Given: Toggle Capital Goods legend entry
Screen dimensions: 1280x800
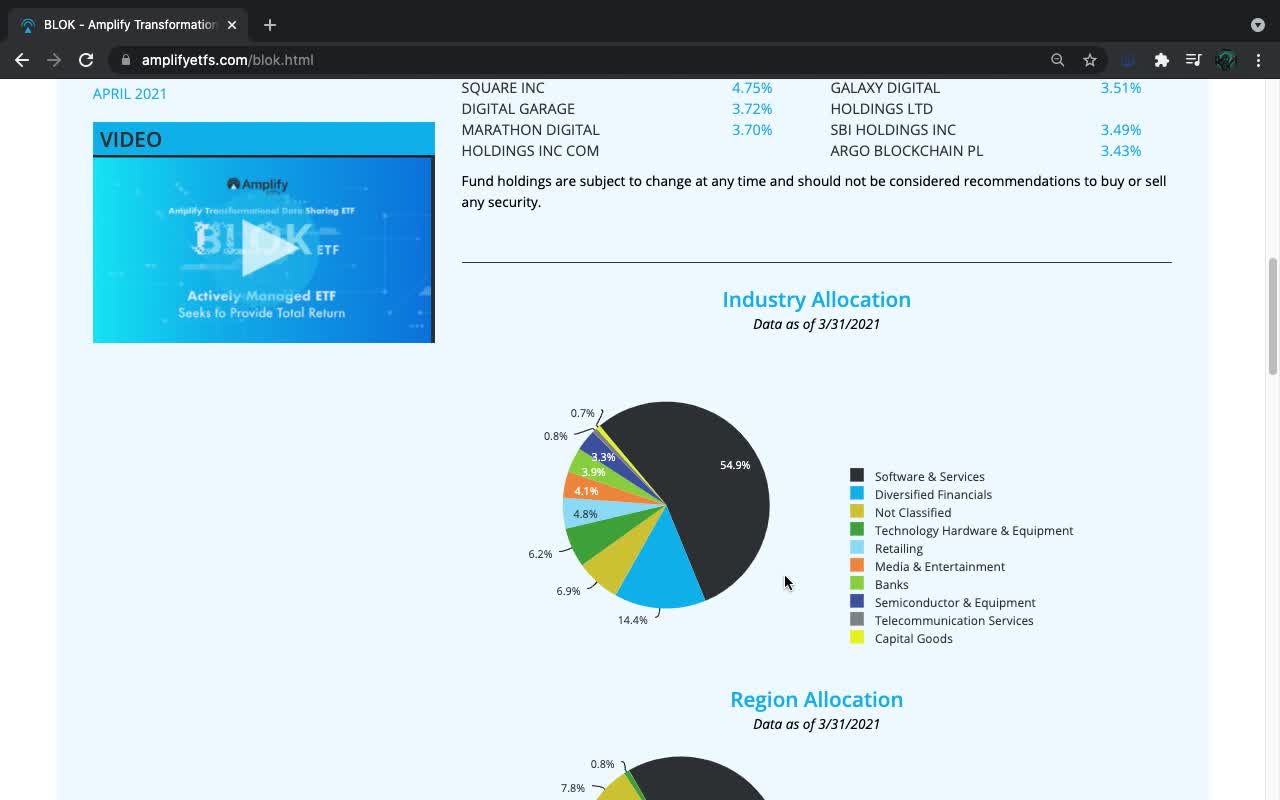Looking at the screenshot, I should [x=901, y=638].
